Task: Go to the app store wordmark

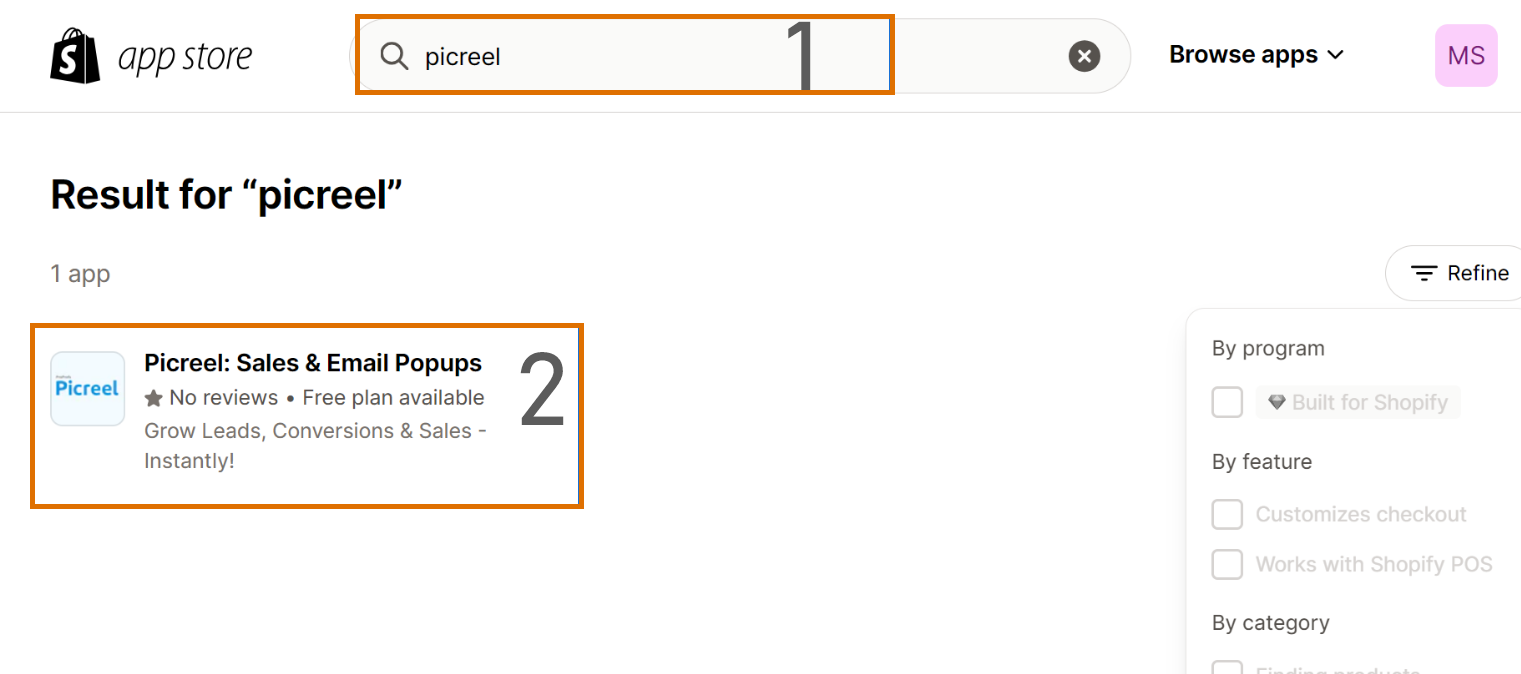Action: (185, 57)
